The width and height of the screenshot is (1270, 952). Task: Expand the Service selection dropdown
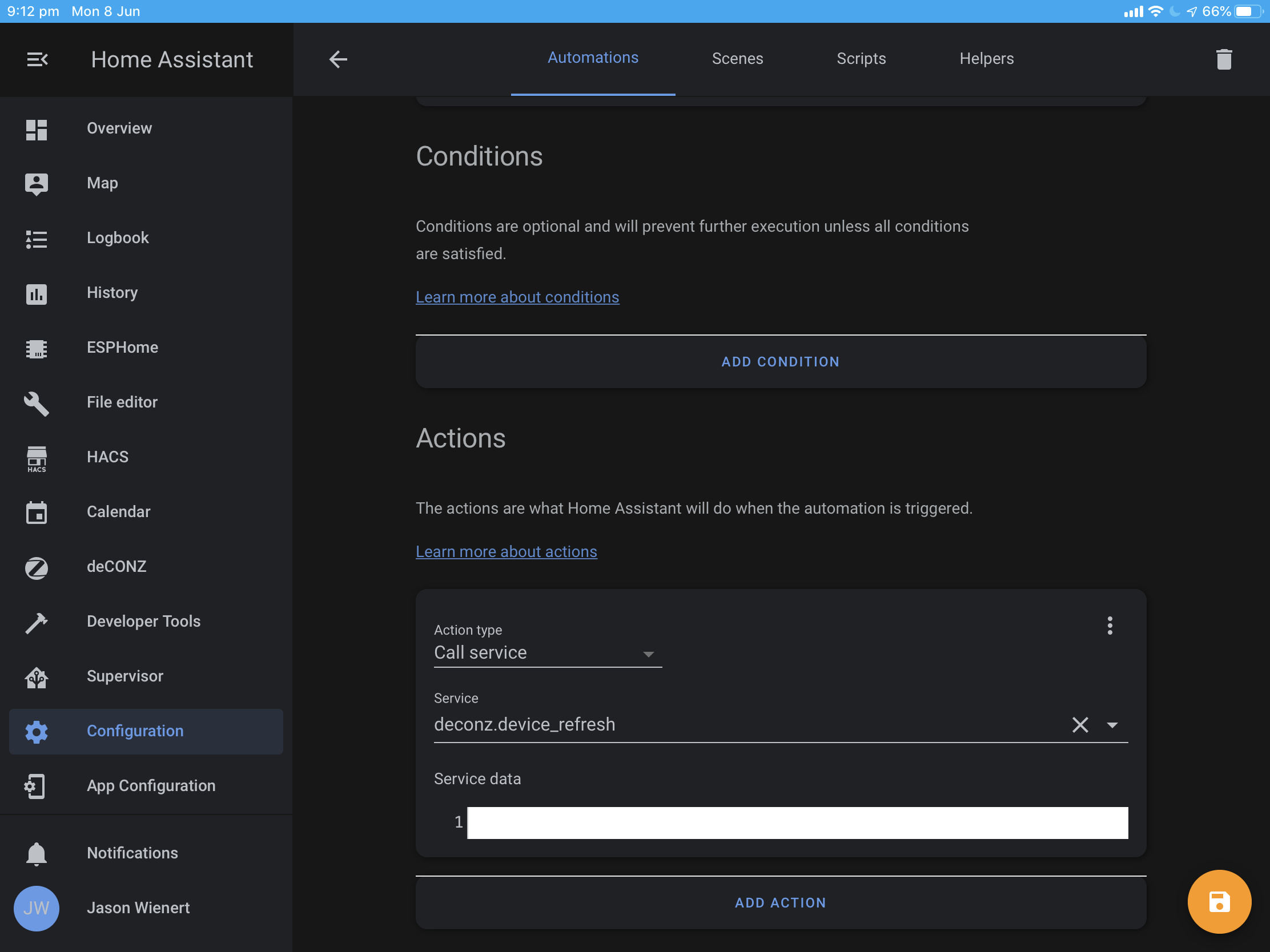(x=1113, y=725)
